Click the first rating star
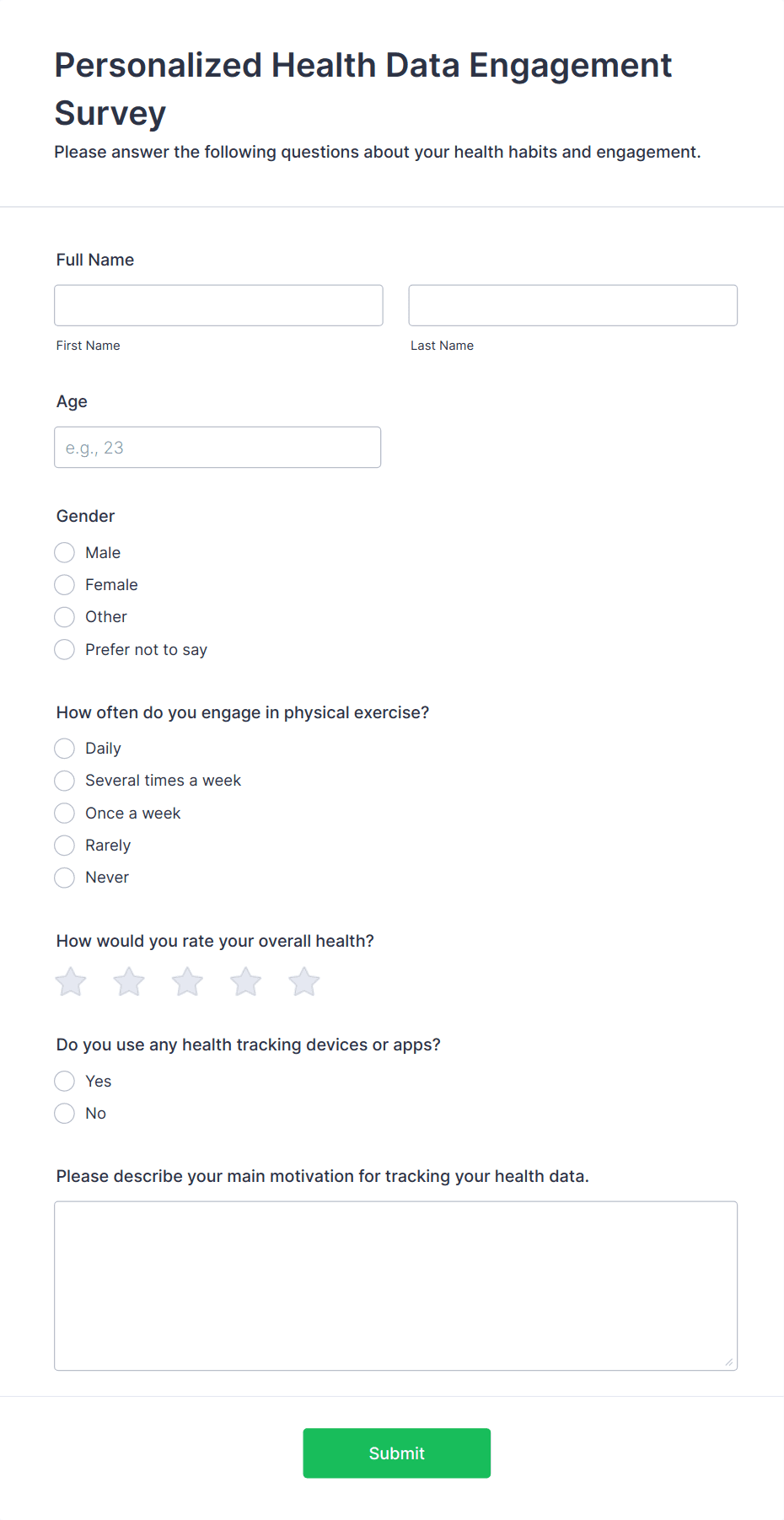This screenshot has height=1520, width=784. (71, 981)
